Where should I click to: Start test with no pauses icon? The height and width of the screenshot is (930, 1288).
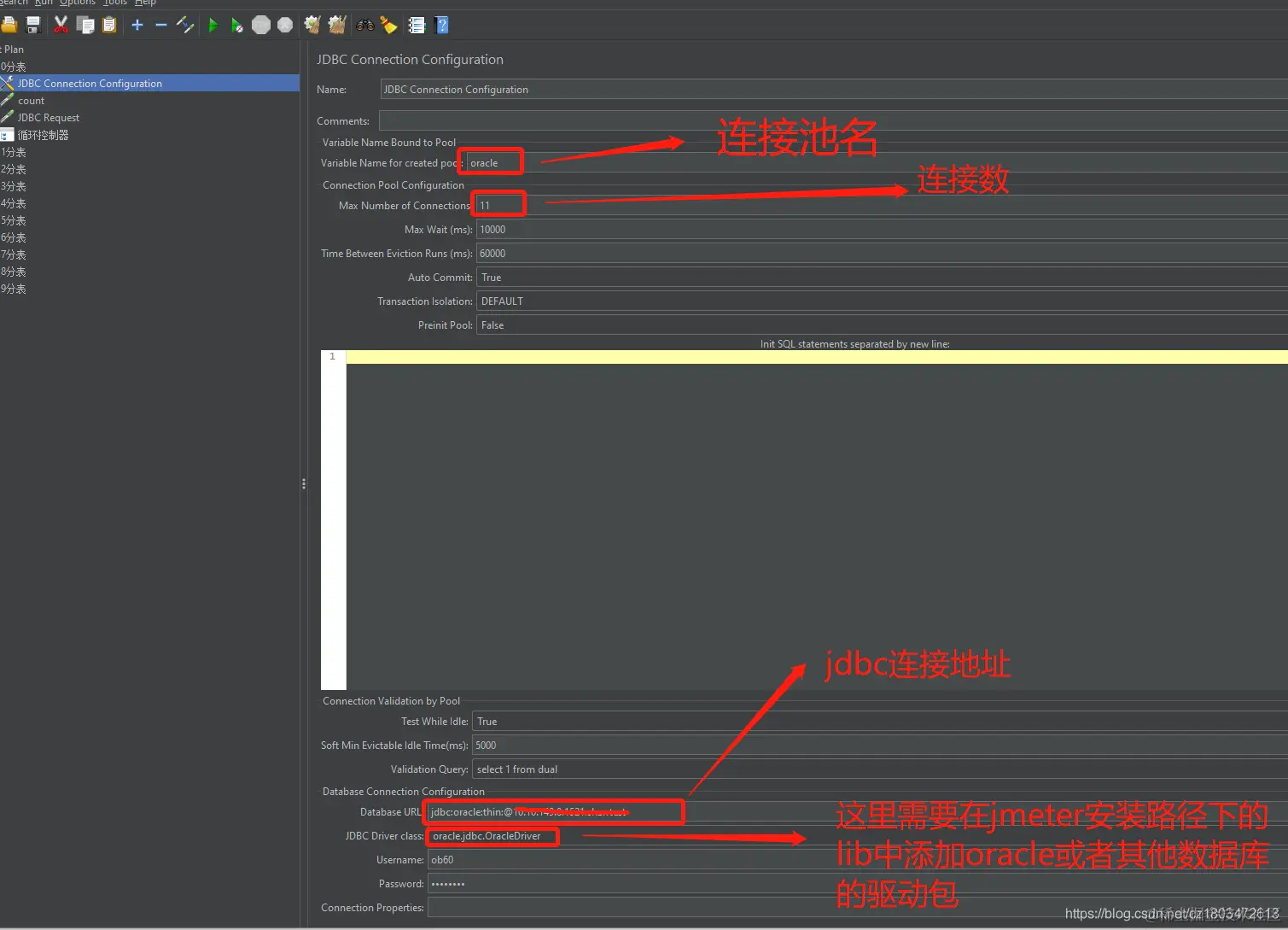237,26
